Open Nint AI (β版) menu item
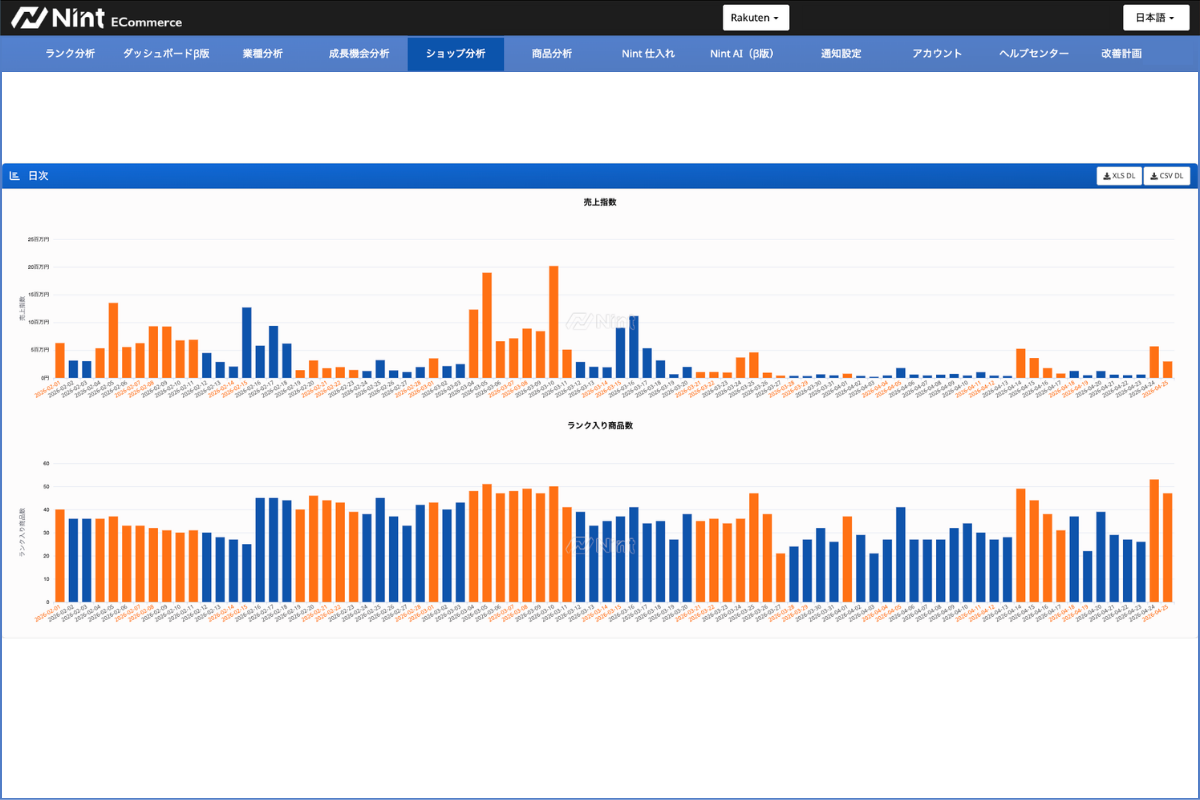Image resolution: width=1200 pixels, height=800 pixels. (742, 54)
